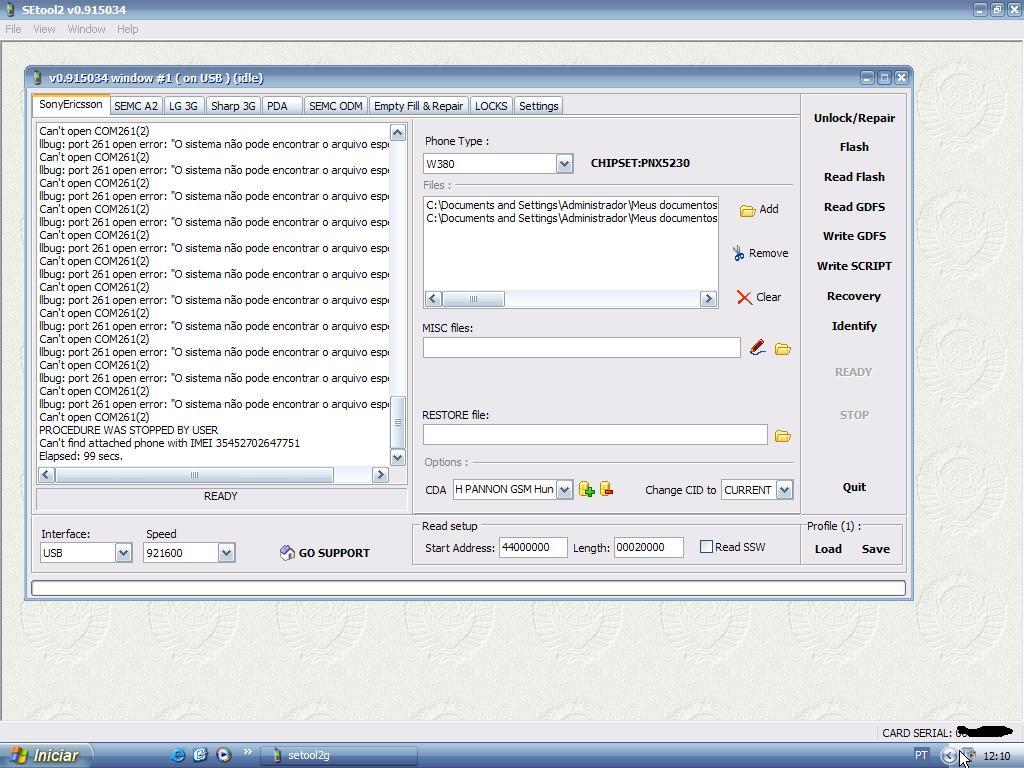Open Outlook Express from quick launch
1024x768 pixels.
click(200, 755)
